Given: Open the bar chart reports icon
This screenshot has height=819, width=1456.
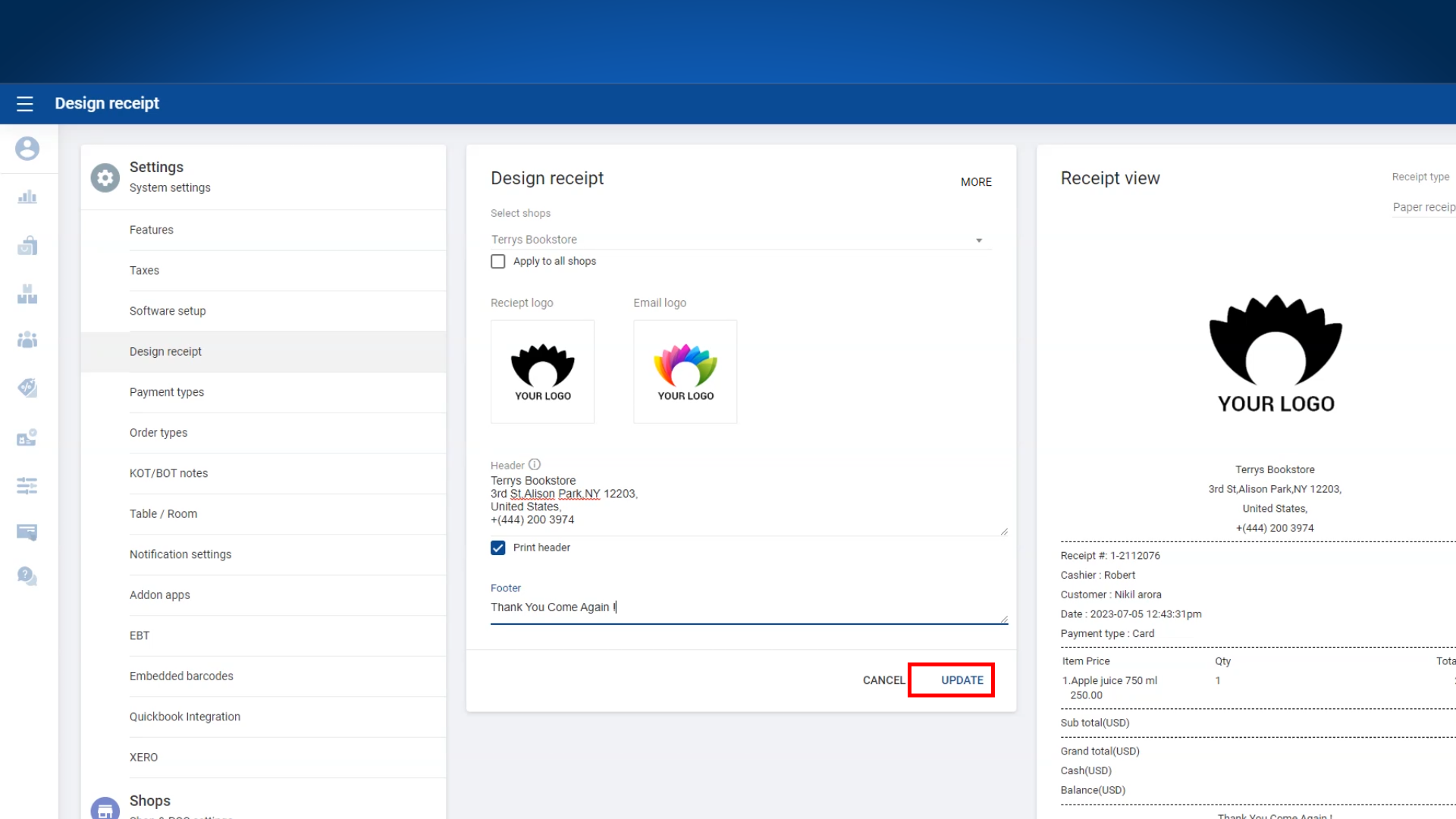Looking at the screenshot, I should point(27,197).
